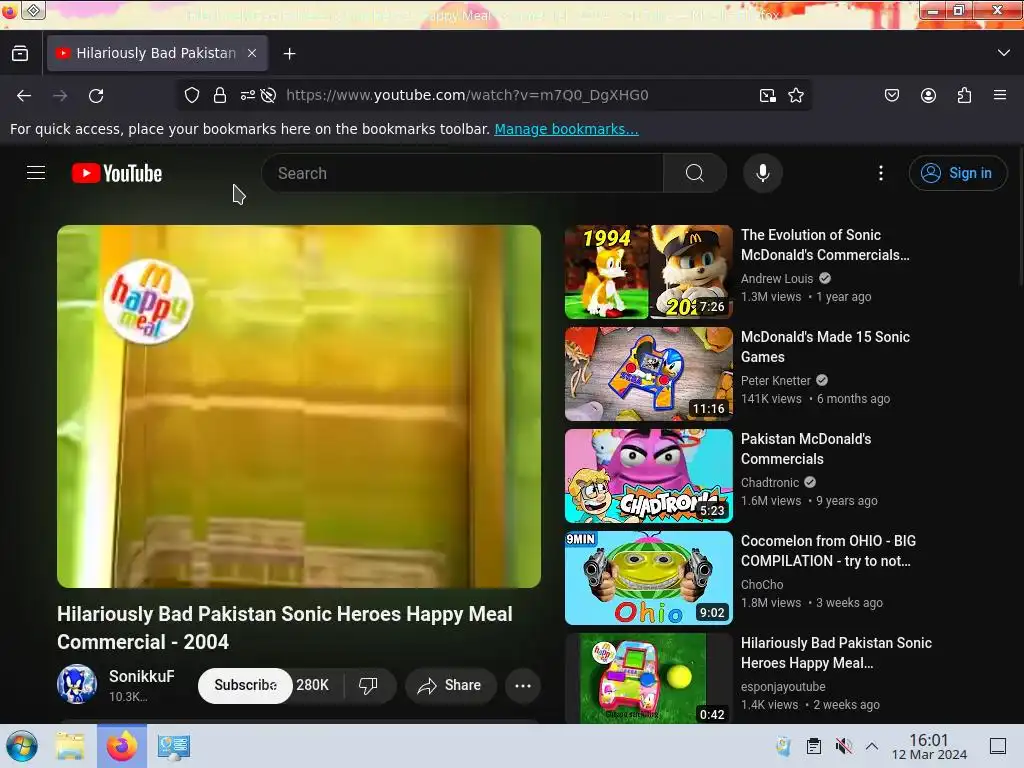Image resolution: width=1024 pixels, height=768 pixels.
Task: Click the muted volume tray icon
Action: [x=843, y=746]
